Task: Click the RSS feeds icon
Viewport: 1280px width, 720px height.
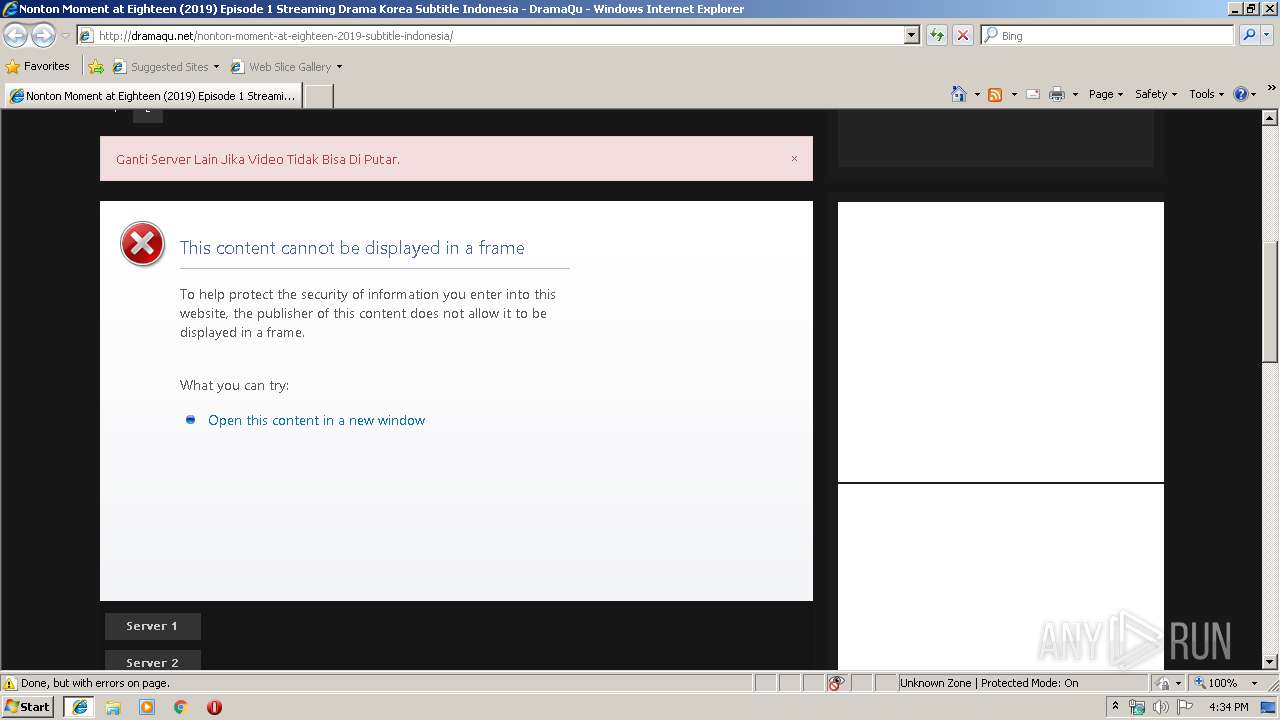Action: [995, 94]
